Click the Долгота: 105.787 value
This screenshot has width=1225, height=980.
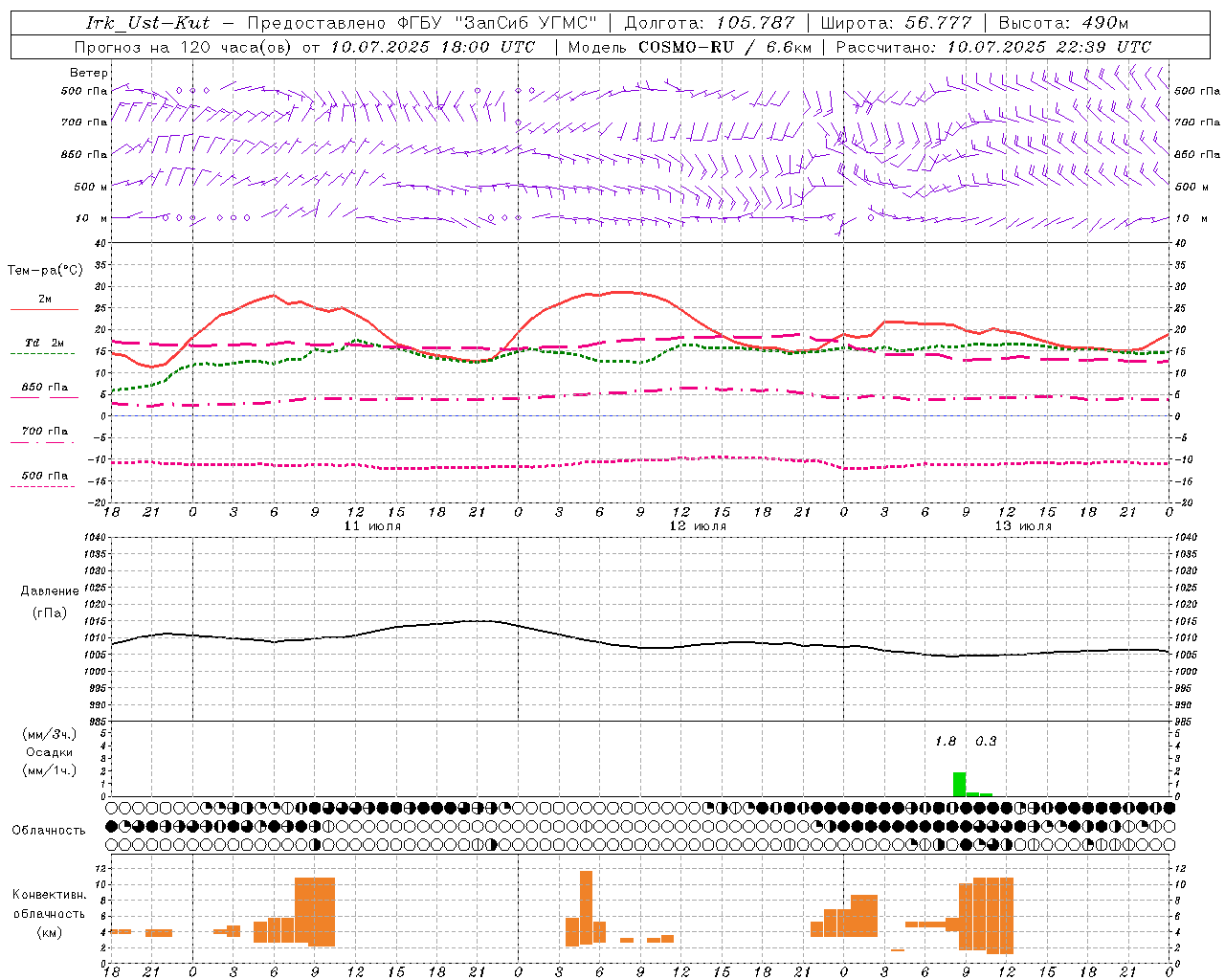pos(709,23)
